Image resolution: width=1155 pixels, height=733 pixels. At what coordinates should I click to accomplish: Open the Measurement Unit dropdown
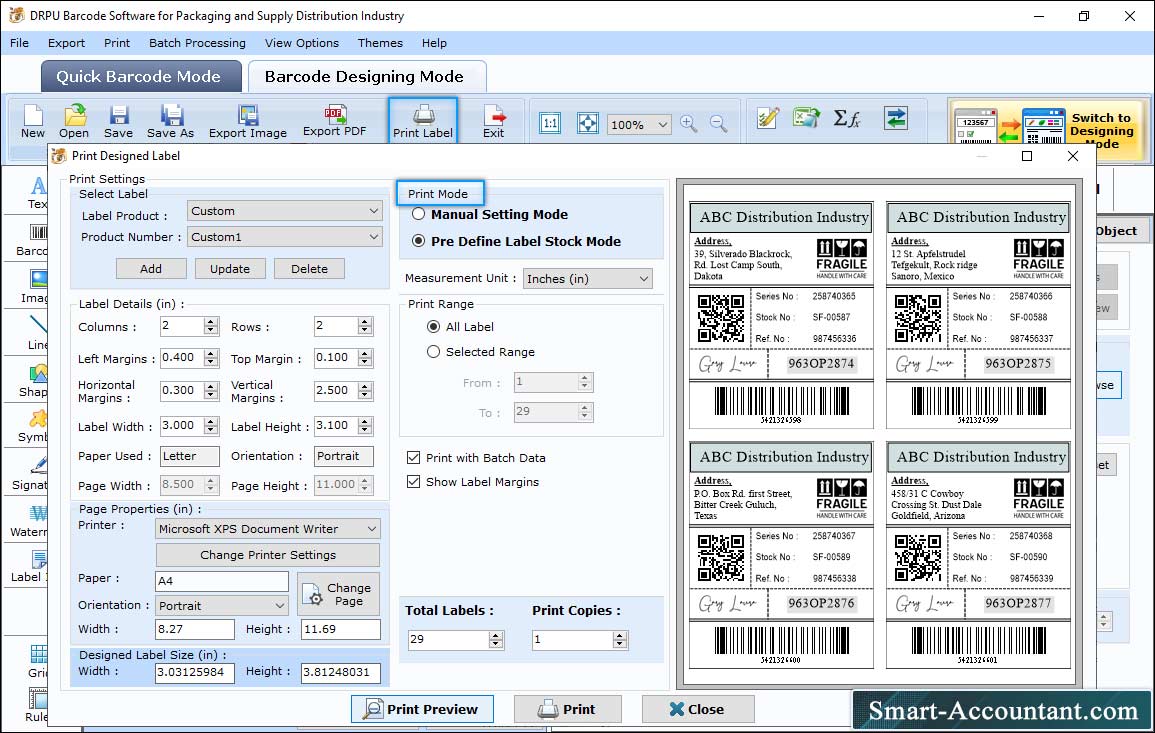[x=588, y=278]
